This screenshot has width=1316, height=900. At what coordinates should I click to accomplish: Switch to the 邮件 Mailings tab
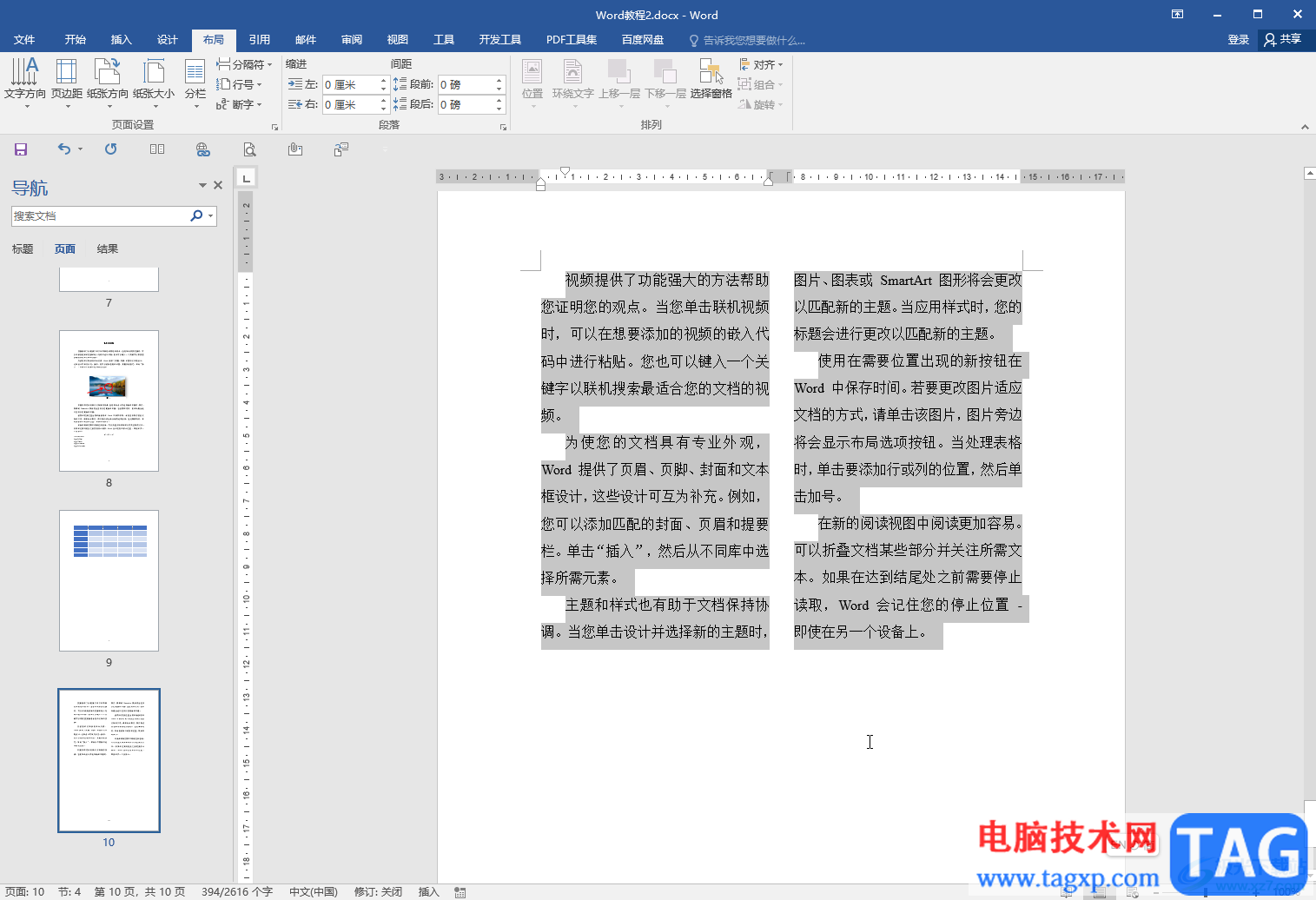(306, 40)
